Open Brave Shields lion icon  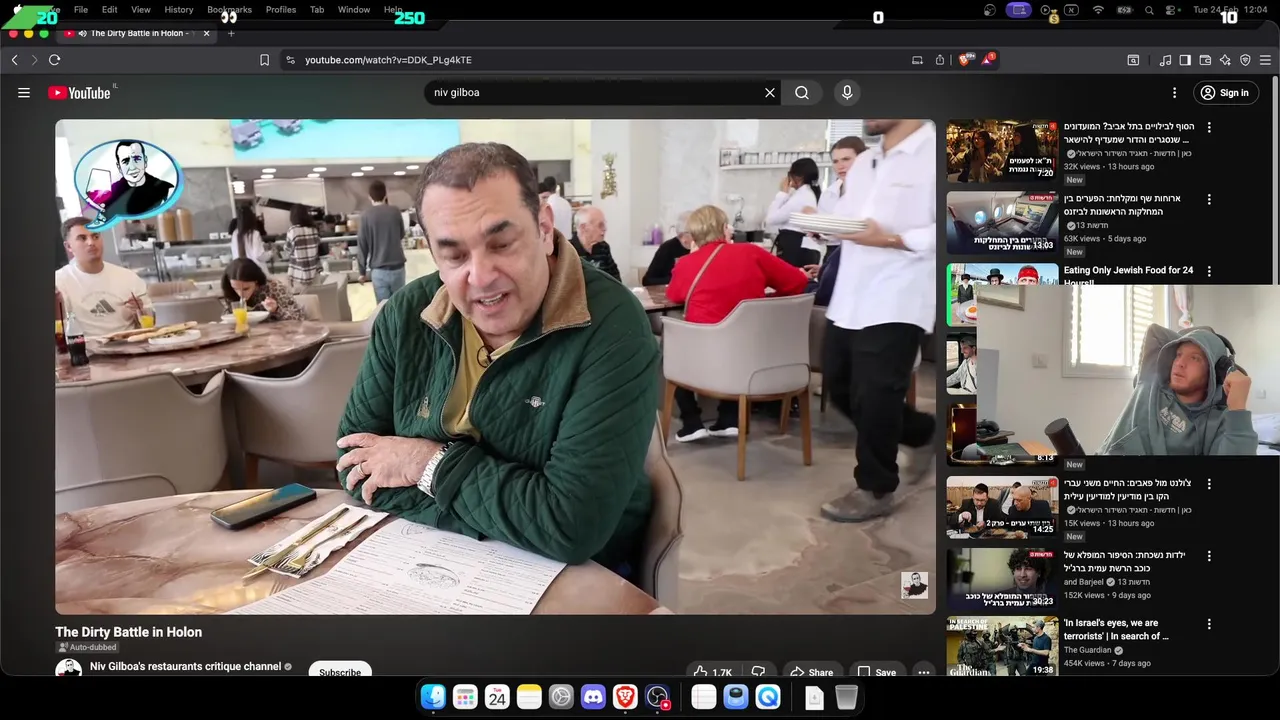[x=965, y=60]
